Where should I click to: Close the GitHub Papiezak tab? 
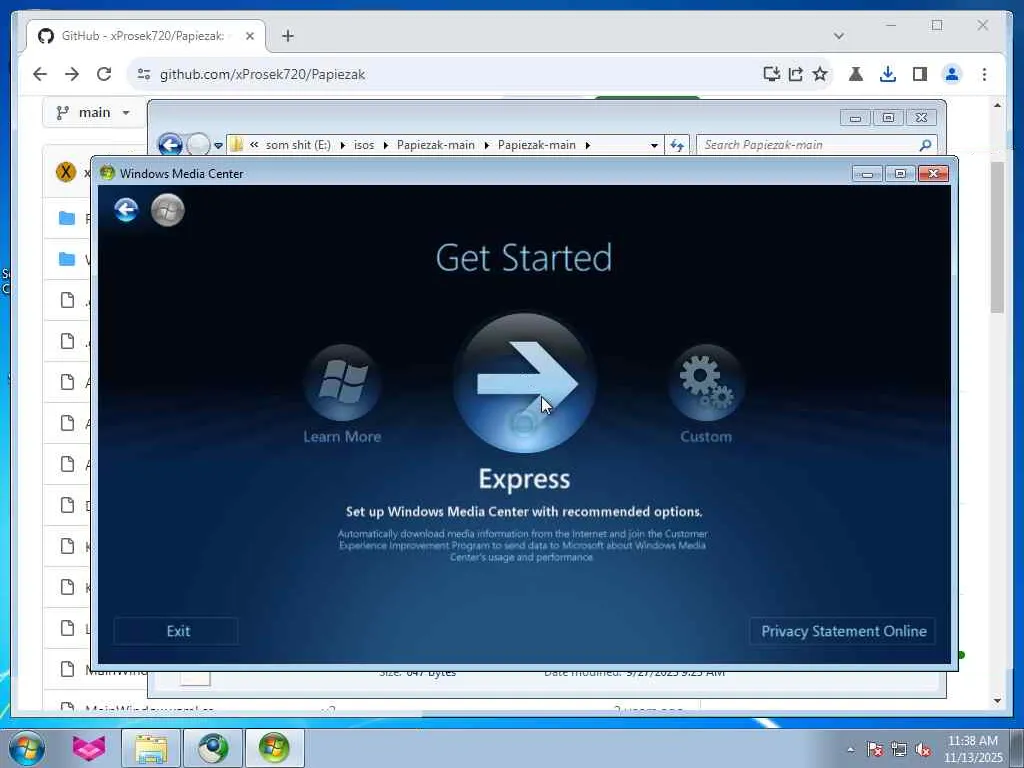249,36
